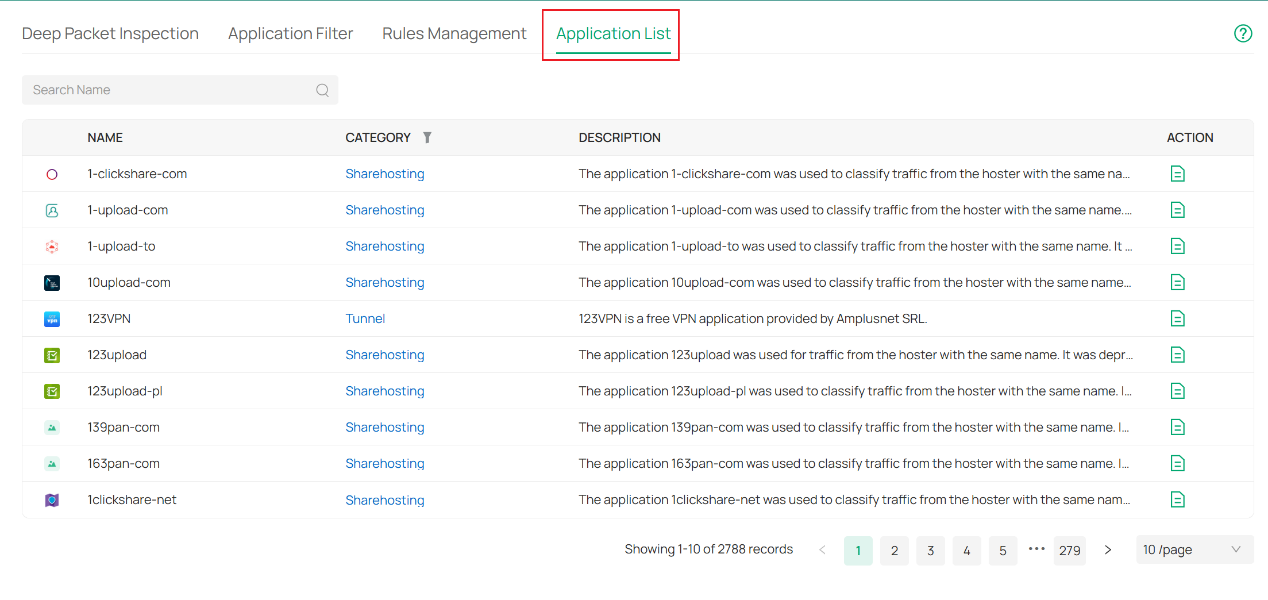Select the Application Filter tab
Screen dimensions: 1268x600
pyautogui.click(x=290, y=34)
